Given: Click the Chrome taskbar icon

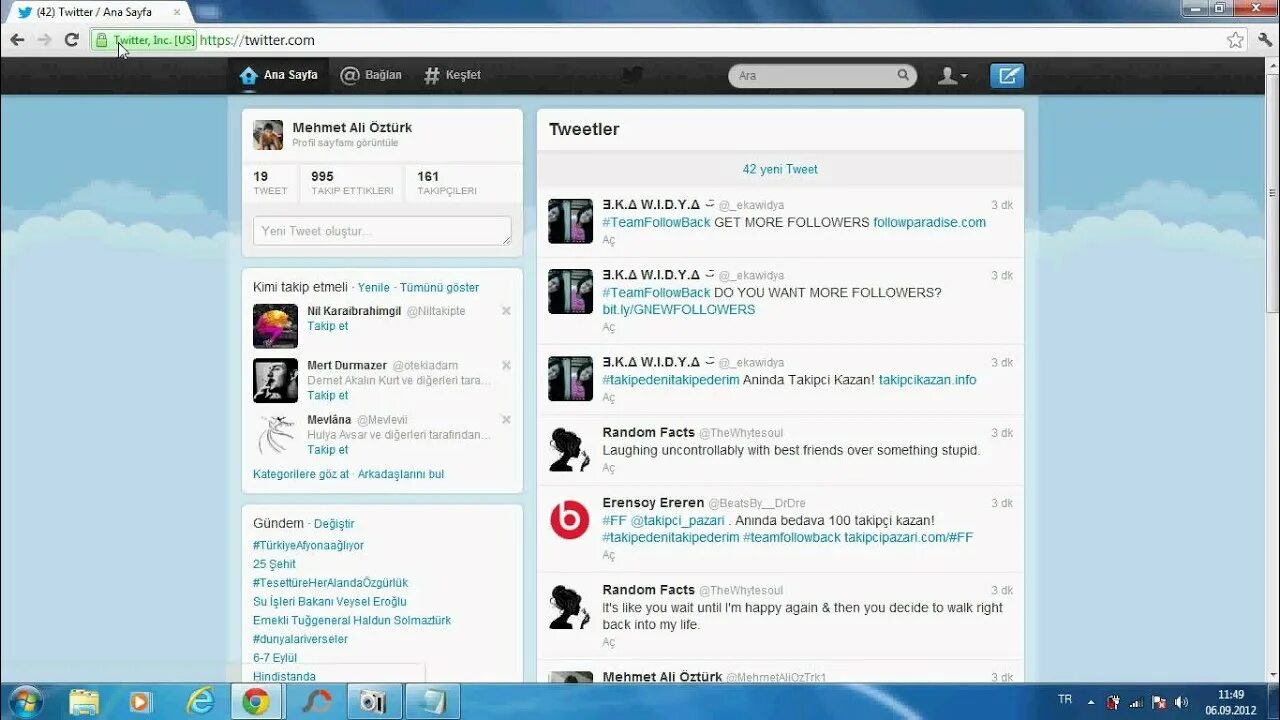Looking at the screenshot, I should (x=256, y=702).
